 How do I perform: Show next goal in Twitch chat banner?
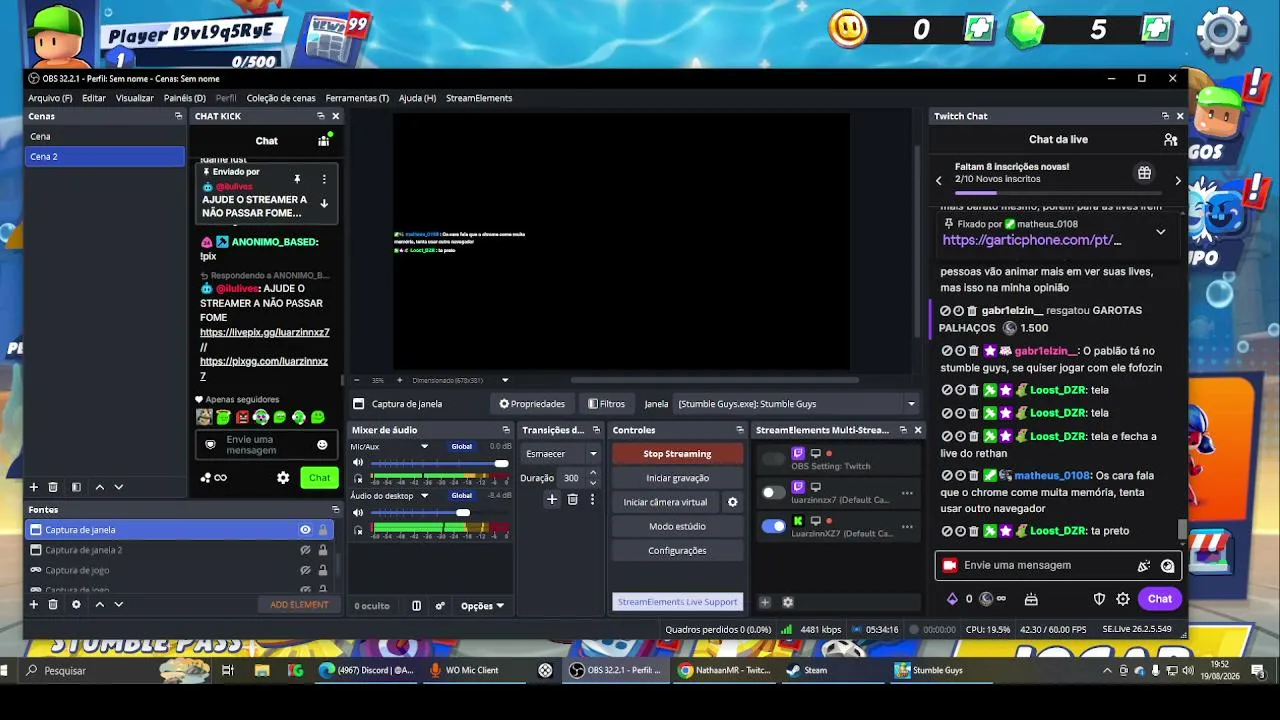[1177, 181]
